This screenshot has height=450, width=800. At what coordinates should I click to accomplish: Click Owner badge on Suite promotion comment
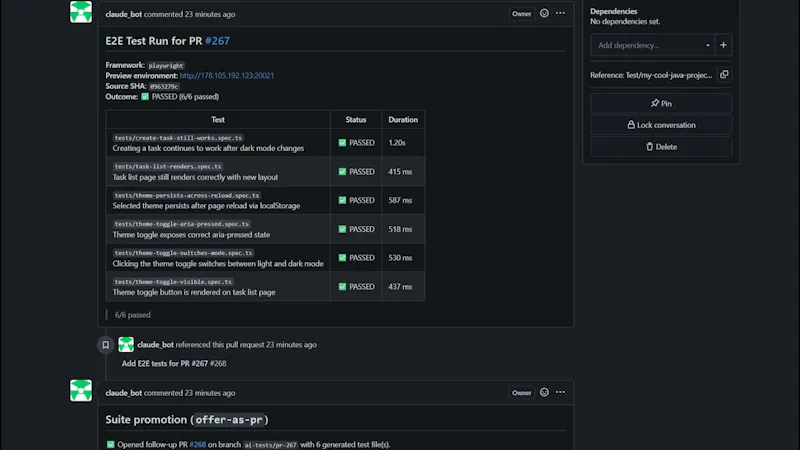[x=521, y=392]
